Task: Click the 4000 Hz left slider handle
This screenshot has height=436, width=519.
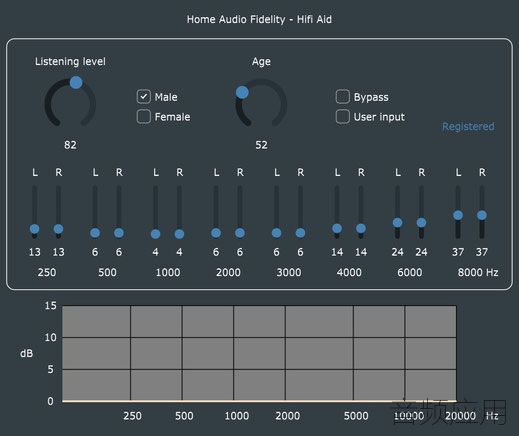Action: (337, 228)
